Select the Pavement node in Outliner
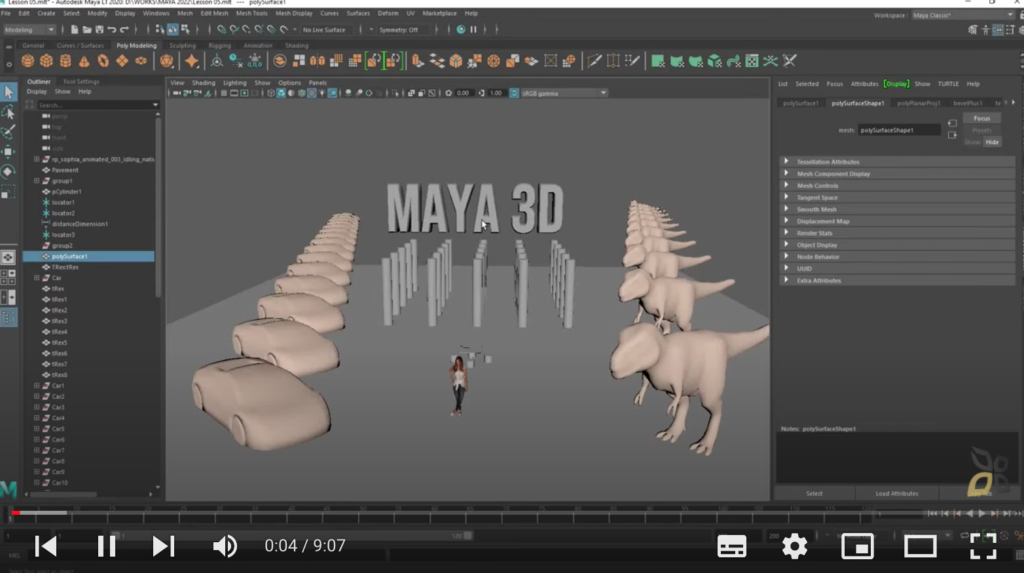The height and width of the screenshot is (573, 1024). [65, 170]
